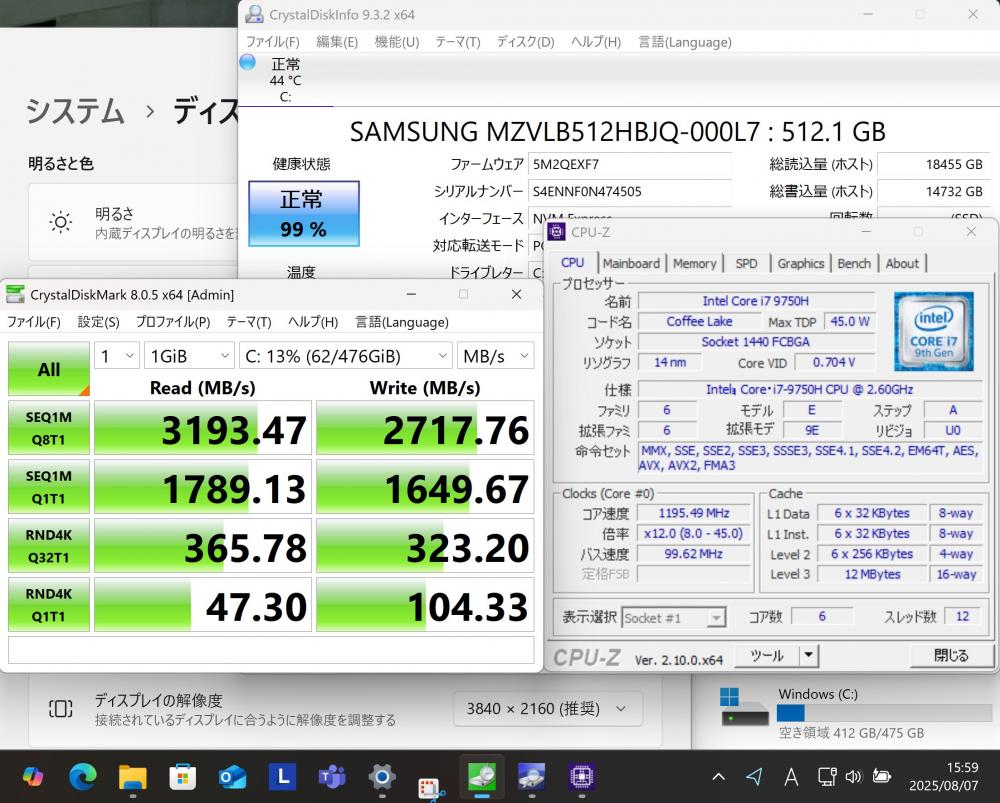Image resolution: width=1000 pixels, height=803 pixels.
Task: Switch to CrystalDiskInfo via its taskbar icon
Action: [x=531, y=776]
